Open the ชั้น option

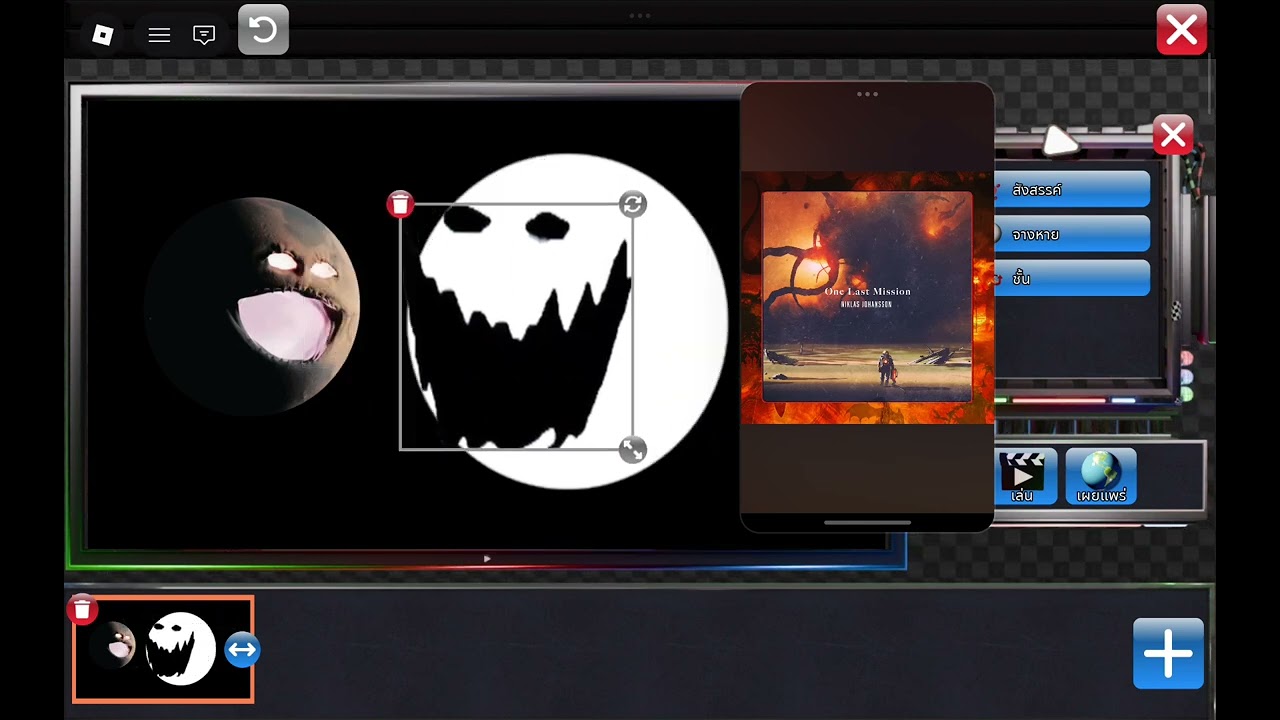pyautogui.click(x=1073, y=278)
